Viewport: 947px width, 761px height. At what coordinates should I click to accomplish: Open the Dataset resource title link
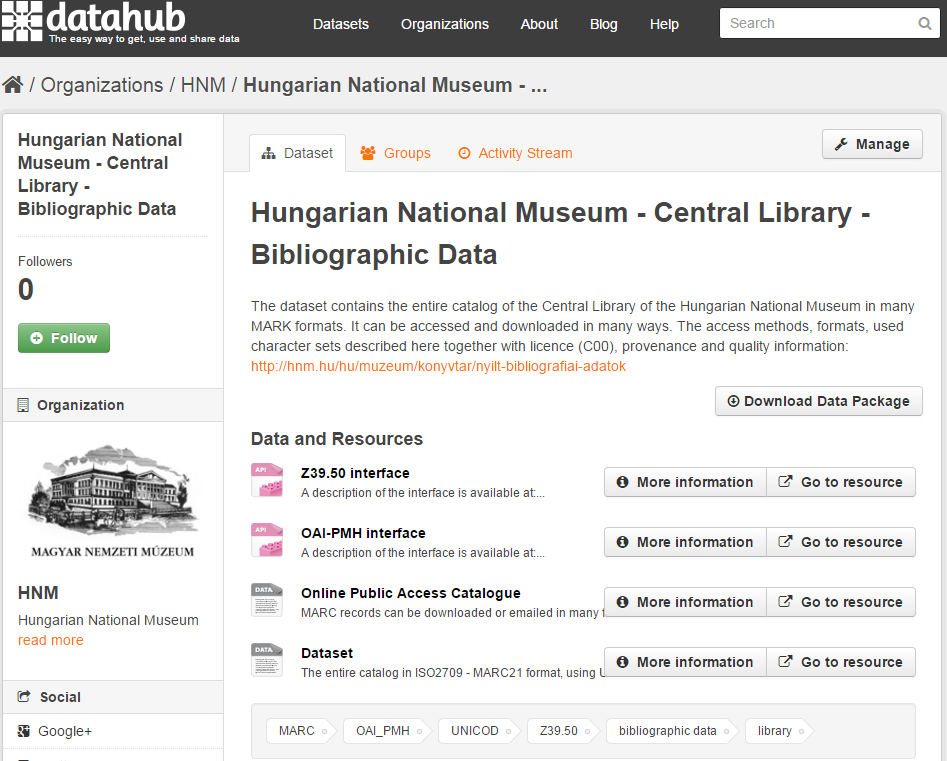pyautogui.click(x=327, y=653)
